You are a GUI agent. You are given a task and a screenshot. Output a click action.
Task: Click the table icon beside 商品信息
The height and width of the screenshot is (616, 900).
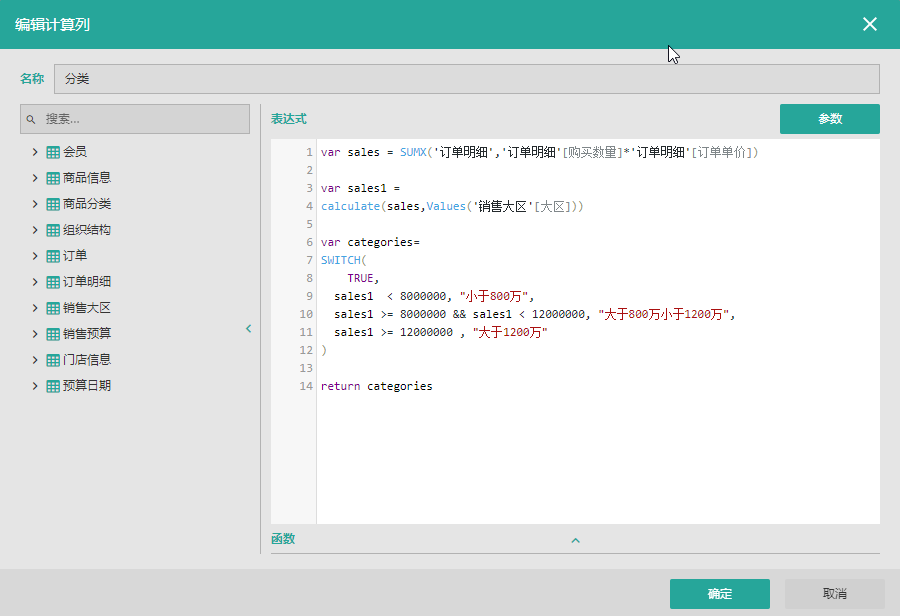pos(53,178)
